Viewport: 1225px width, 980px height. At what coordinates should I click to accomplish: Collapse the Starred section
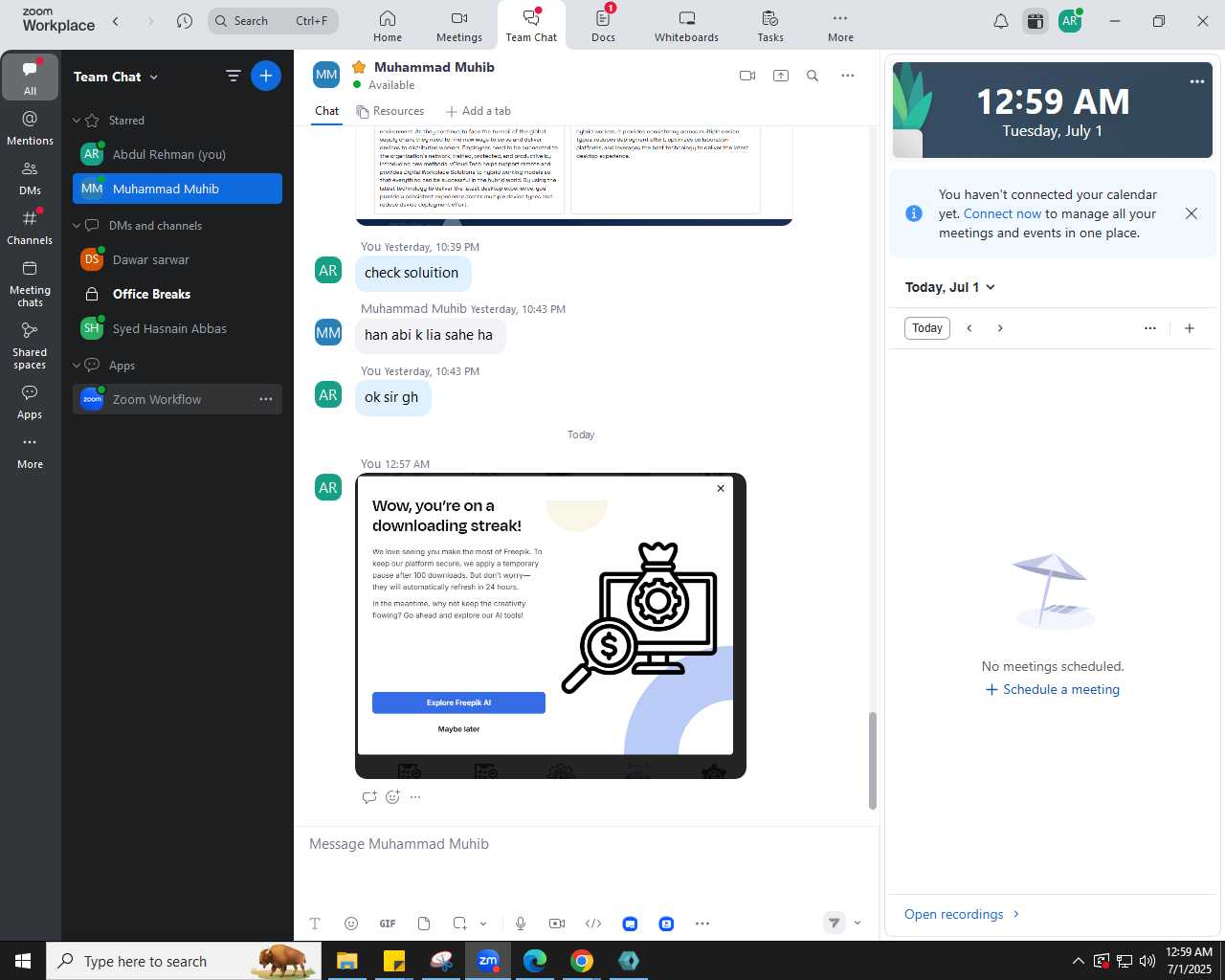tap(77, 121)
